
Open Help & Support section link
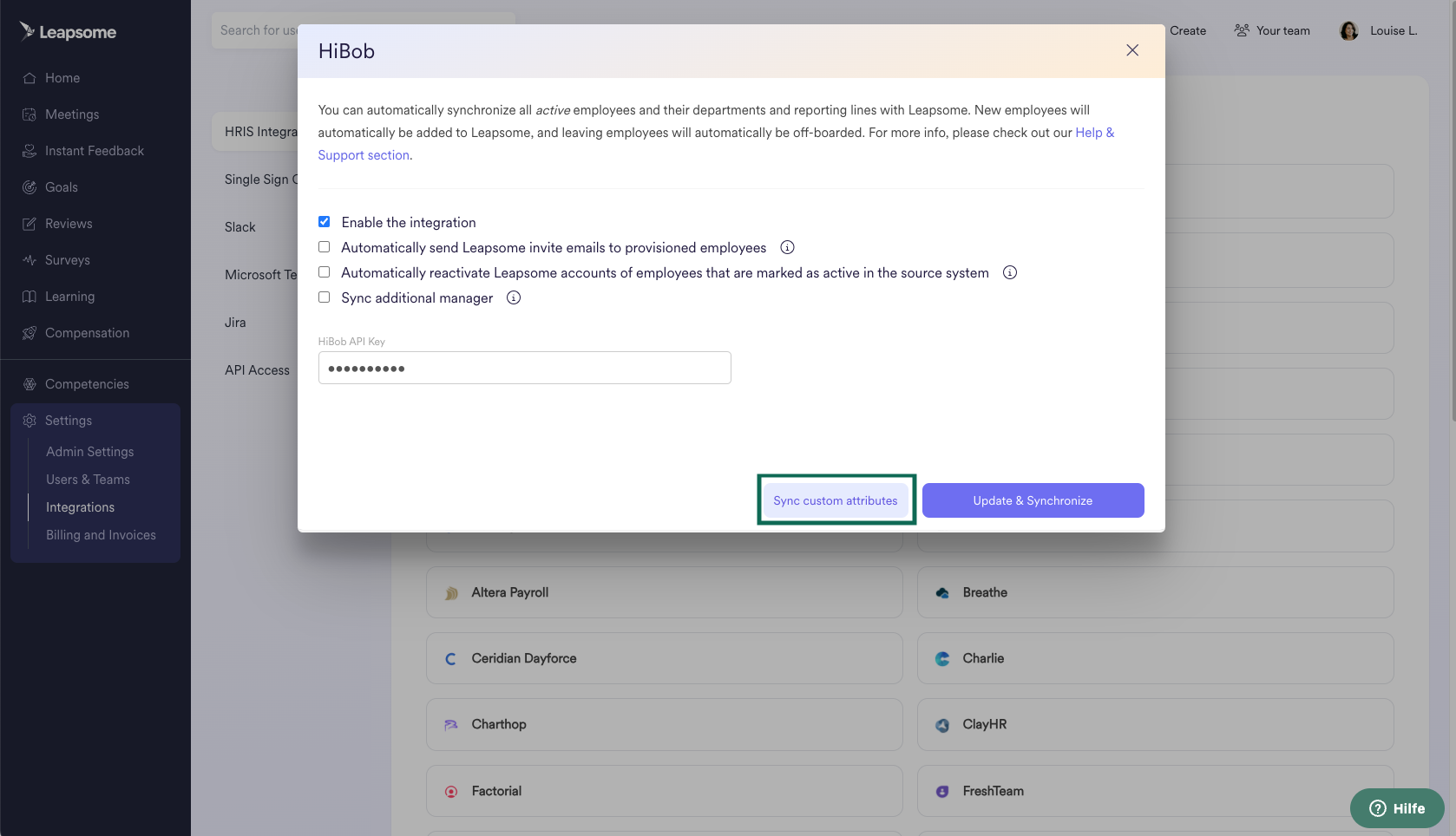point(716,144)
